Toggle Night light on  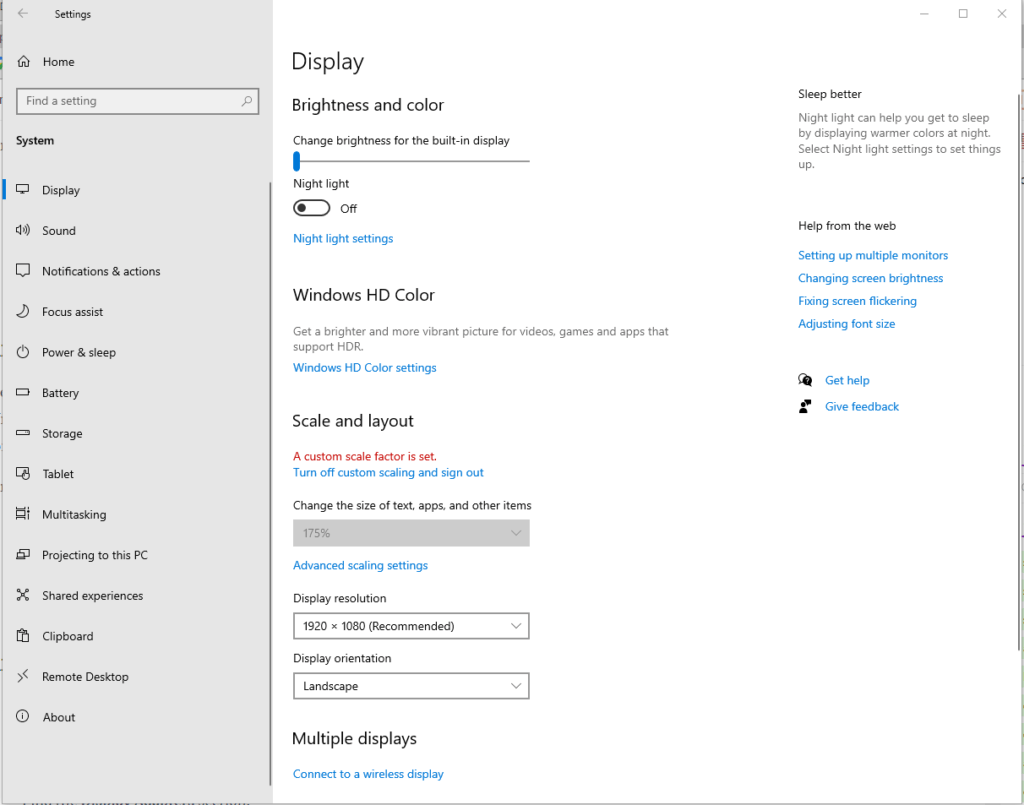(311, 207)
